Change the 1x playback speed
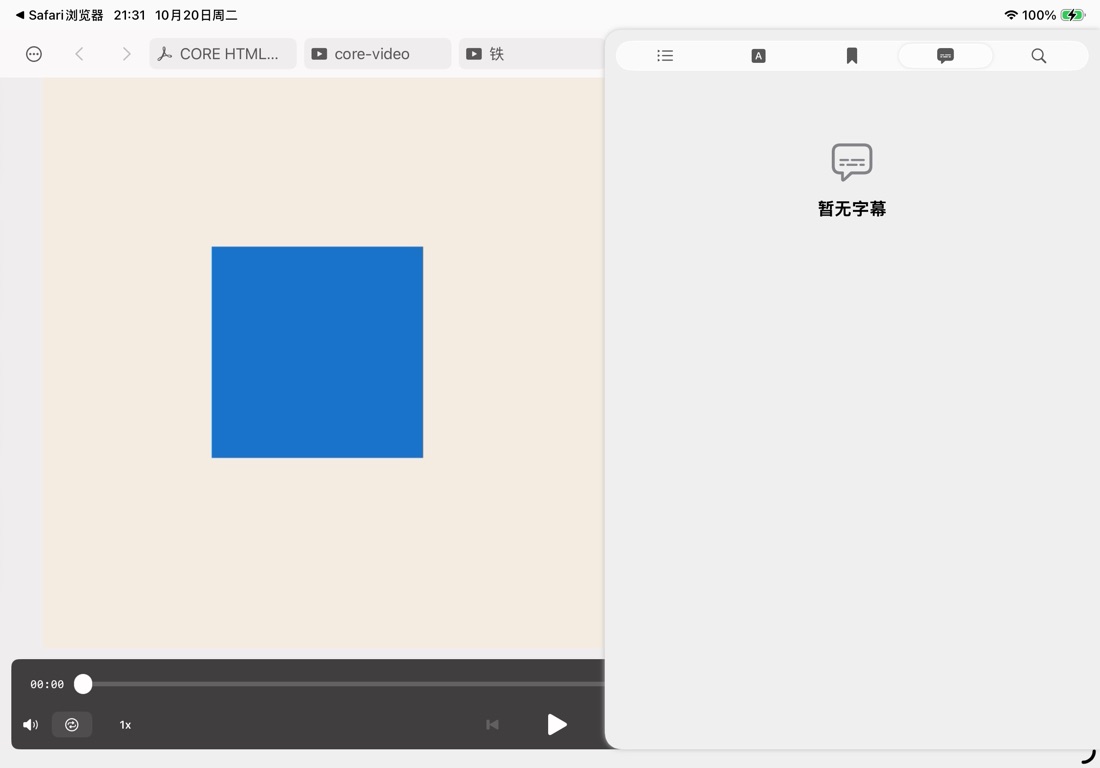The height and width of the screenshot is (768, 1100). pos(125,725)
